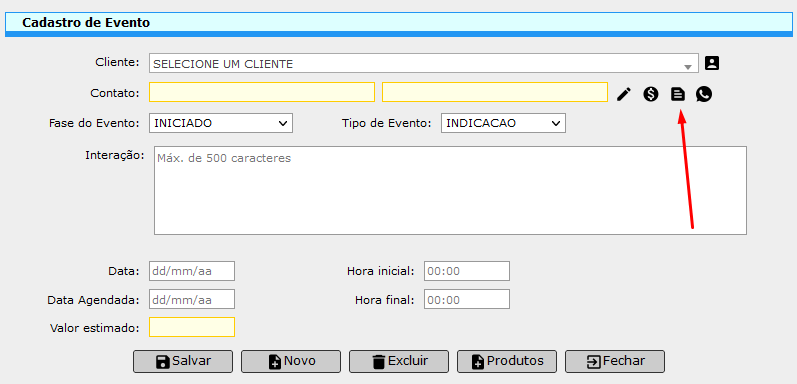Click the Data Agendada field
797x384 pixels.
point(192,299)
